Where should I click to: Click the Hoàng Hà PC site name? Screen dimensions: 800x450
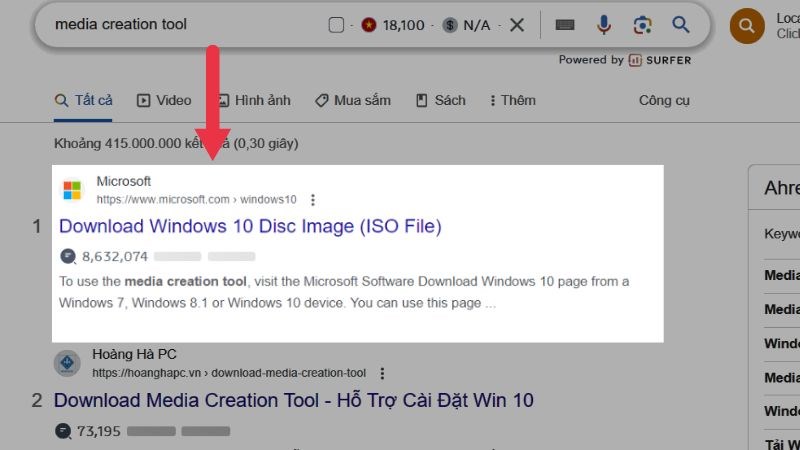[x=134, y=354]
